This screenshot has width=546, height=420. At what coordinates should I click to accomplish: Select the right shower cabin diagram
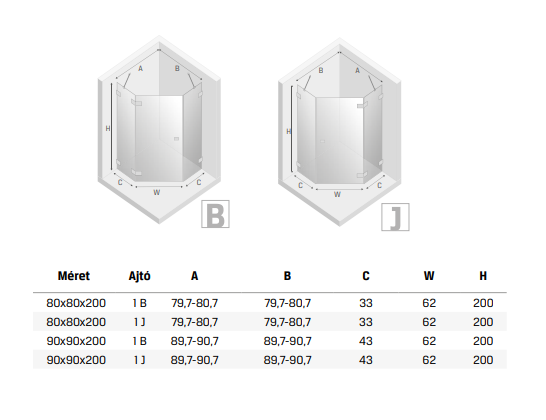(x=340, y=132)
